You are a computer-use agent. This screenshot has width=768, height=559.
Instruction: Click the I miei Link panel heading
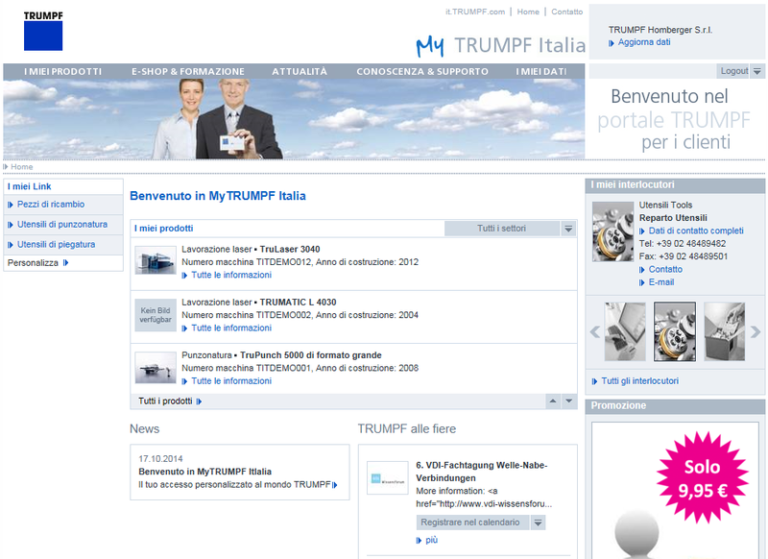(x=29, y=186)
